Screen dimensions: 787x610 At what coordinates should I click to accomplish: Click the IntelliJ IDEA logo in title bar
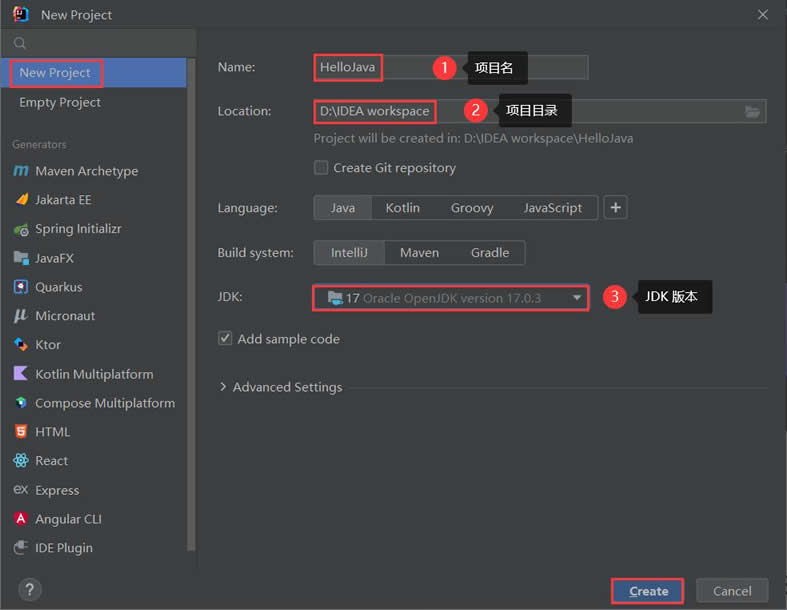pyautogui.click(x=21, y=14)
